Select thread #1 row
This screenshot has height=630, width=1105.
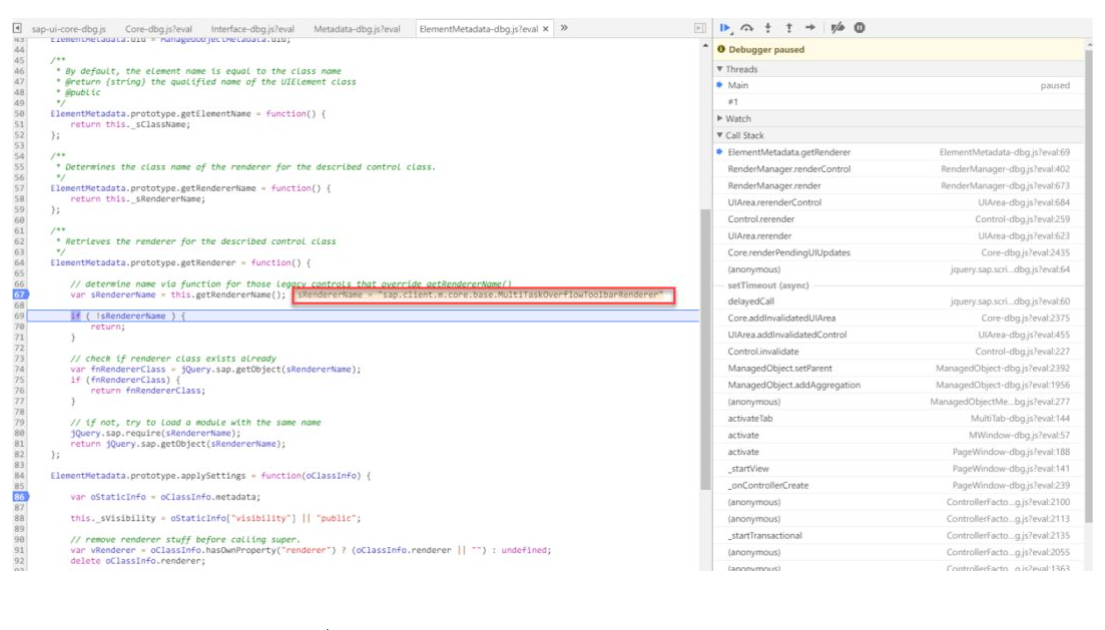click(x=899, y=101)
